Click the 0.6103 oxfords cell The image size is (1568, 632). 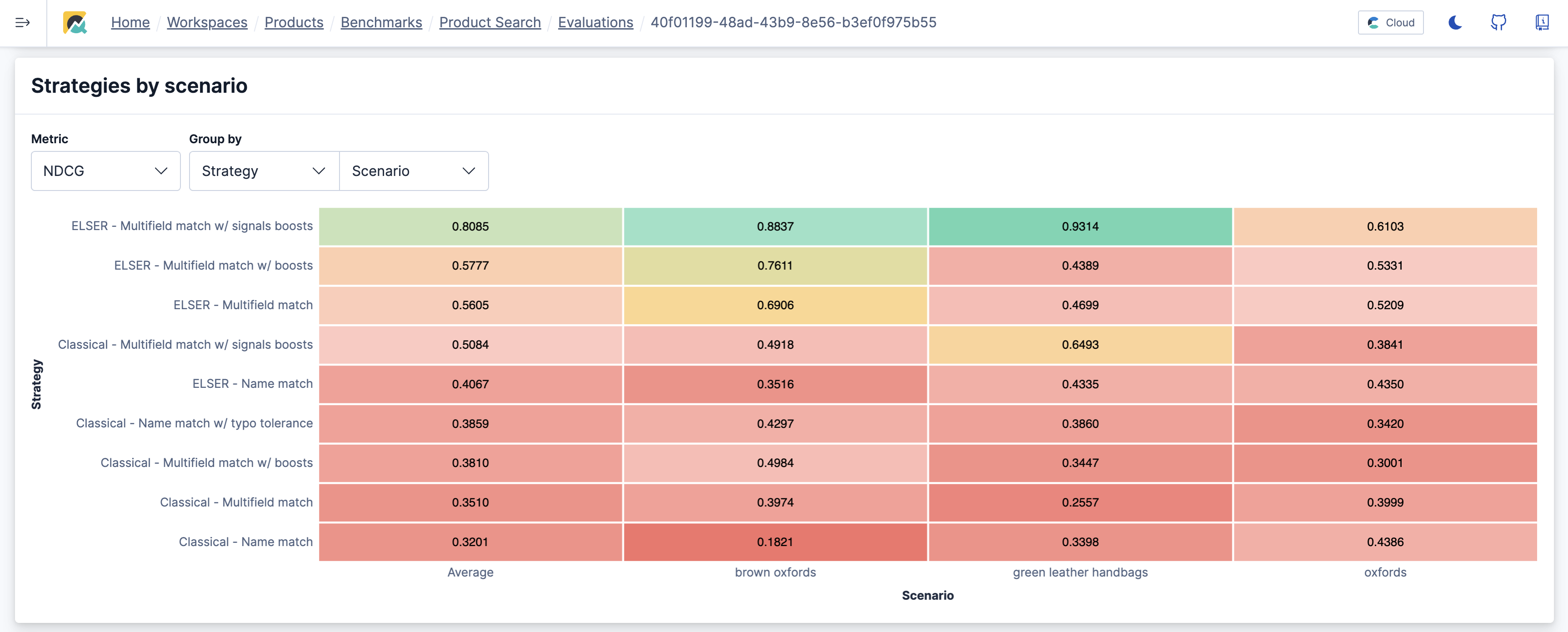[1385, 226]
